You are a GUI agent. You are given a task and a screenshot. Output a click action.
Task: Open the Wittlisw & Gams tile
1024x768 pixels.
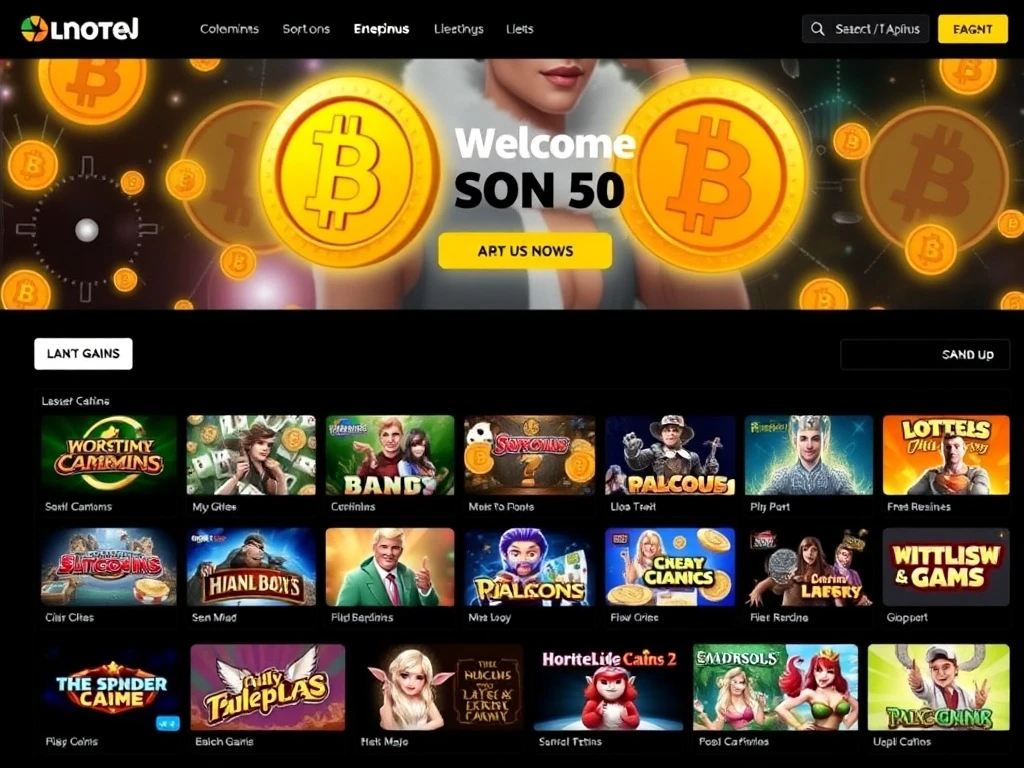coord(946,567)
